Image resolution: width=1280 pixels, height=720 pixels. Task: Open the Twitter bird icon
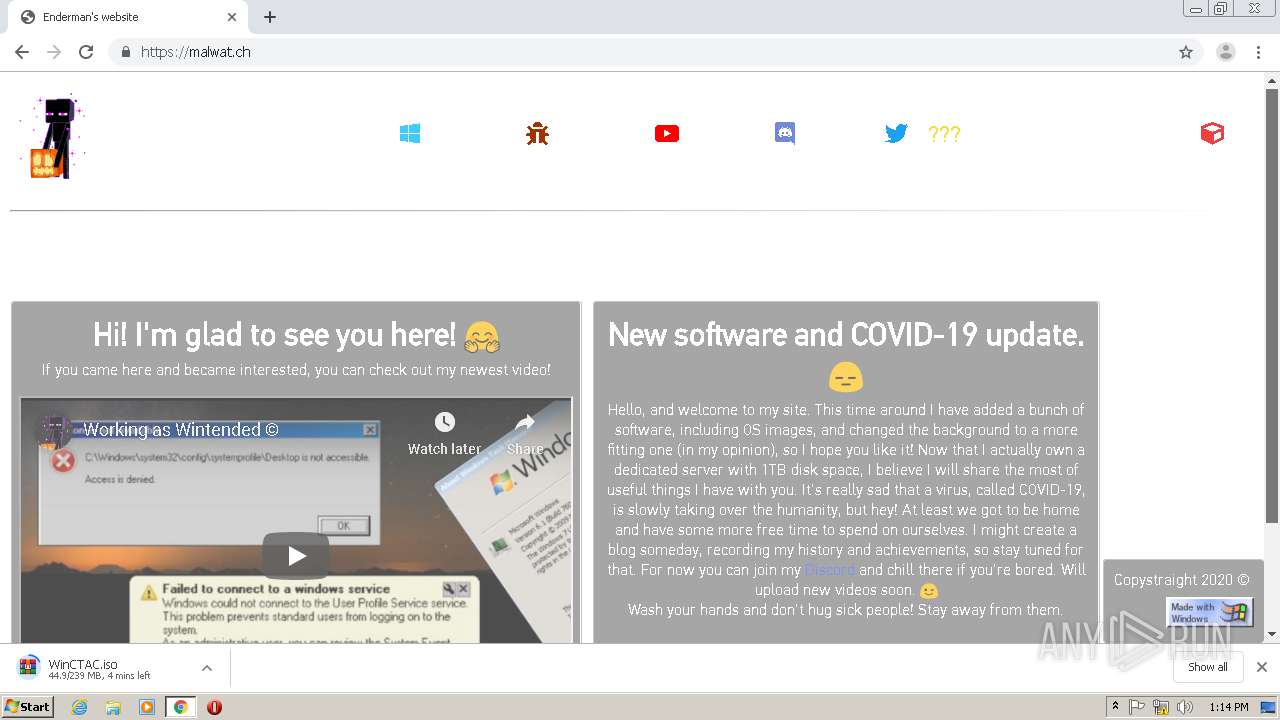tap(896, 134)
